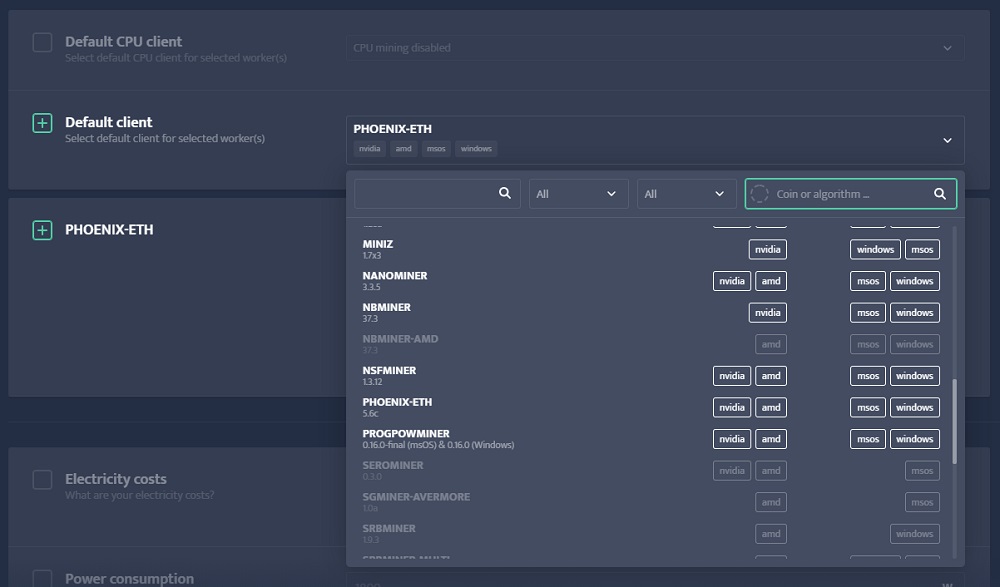Click the msos tag on PROGPOWMINER row
Image resolution: width=1000 pixels, height=587 pixels.
868,439
